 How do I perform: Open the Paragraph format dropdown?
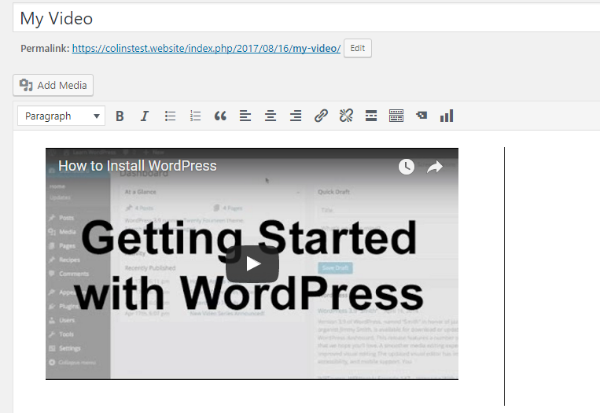point(61,116)
